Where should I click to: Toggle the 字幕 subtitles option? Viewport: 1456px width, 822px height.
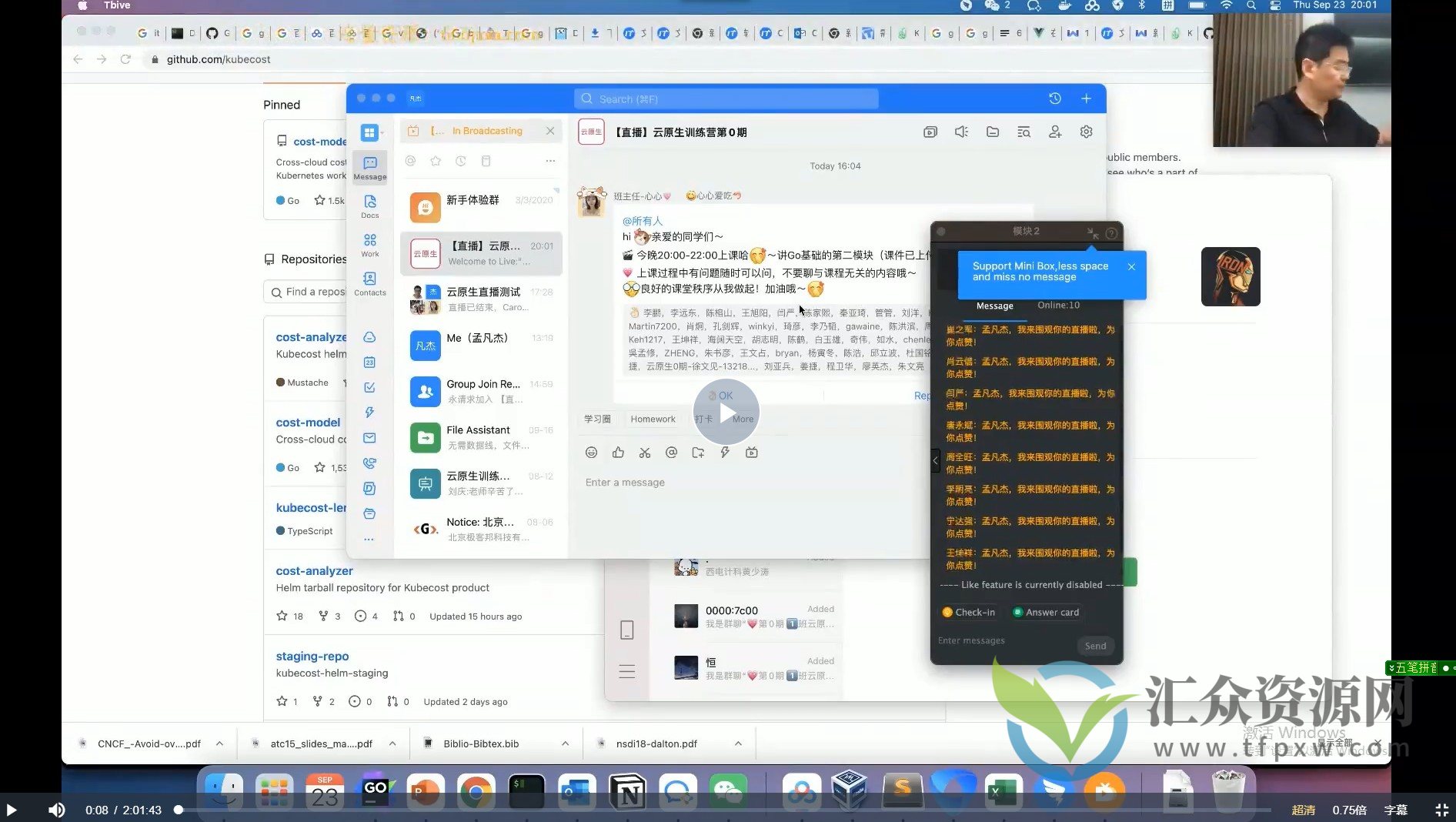(x=1396, y=810)
